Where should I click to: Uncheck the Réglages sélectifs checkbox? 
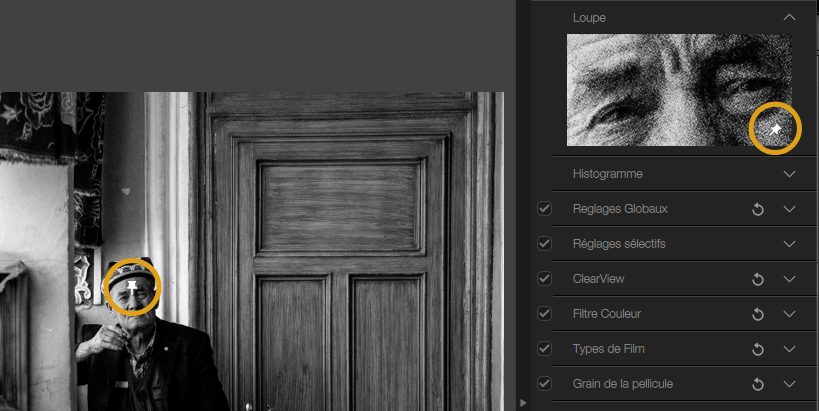pyautogui.click(x=544, y=244)
